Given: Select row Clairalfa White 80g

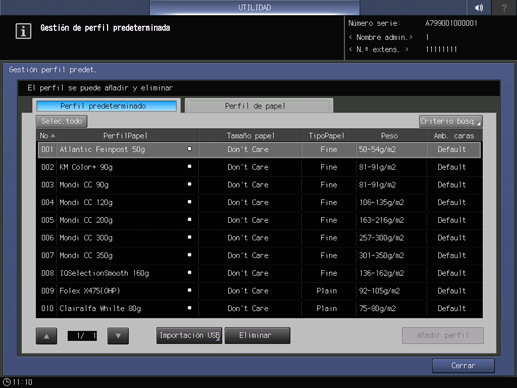Looking at the screenshot, I should pos(259,309).
